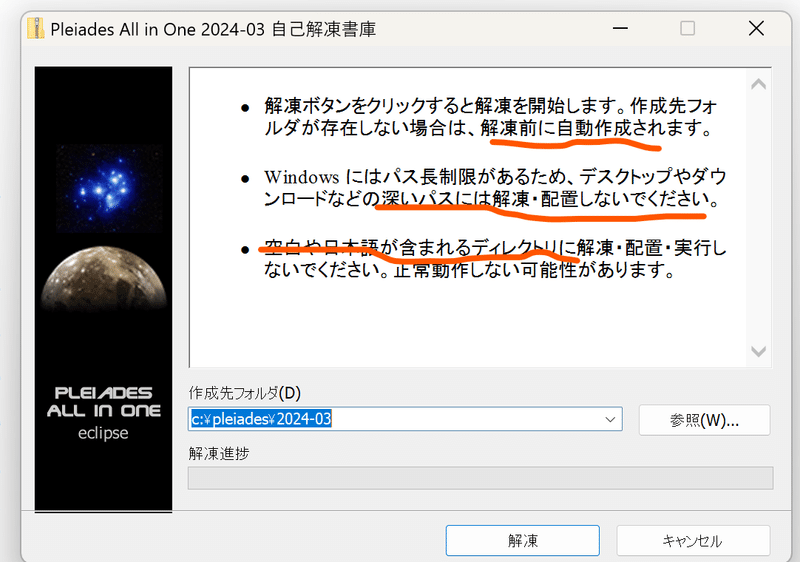This screenshot has height=562, width=800.
Task: Click the PLEIADES ALL IN ONE eclipse logo text
Action: pos(104,413)
